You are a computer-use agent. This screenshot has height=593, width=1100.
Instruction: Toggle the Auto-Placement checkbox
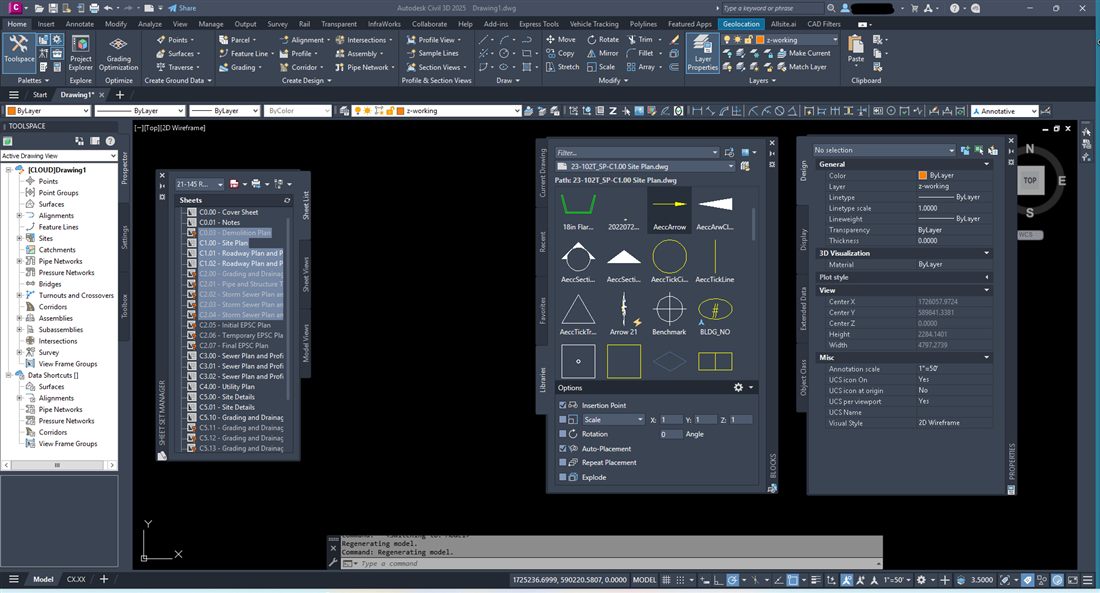tap(563, 448)
